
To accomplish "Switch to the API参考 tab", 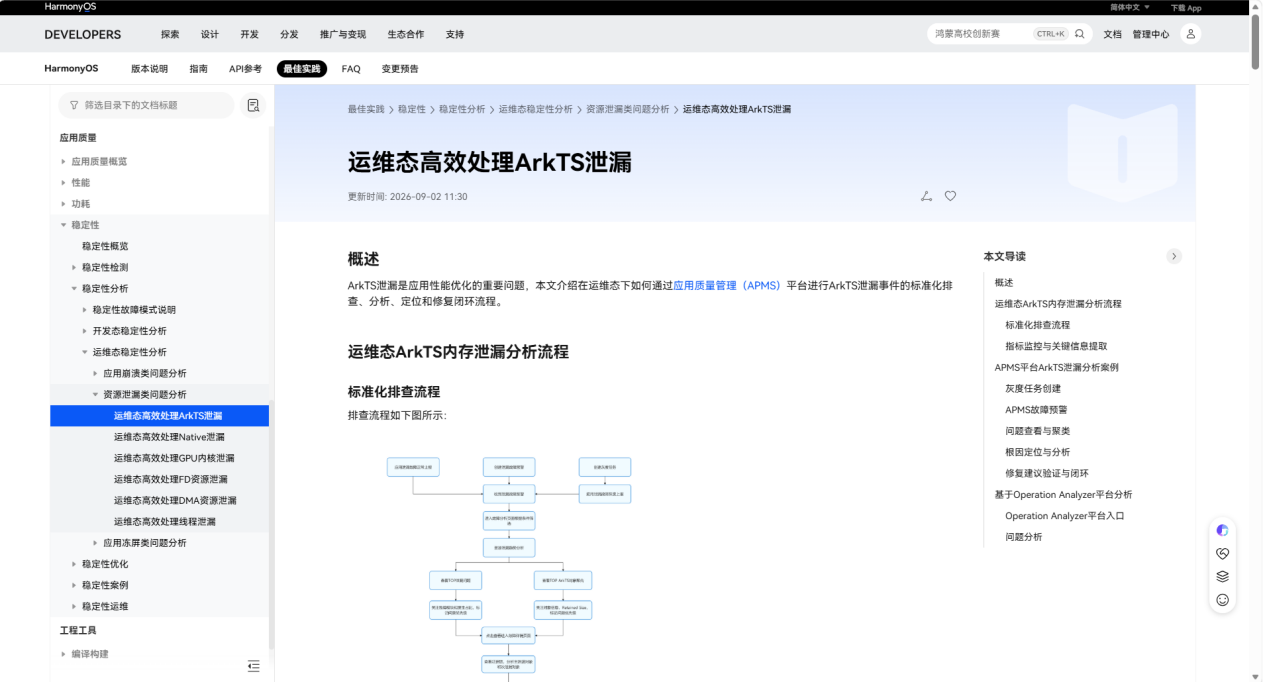I will [x=245, y=69].
